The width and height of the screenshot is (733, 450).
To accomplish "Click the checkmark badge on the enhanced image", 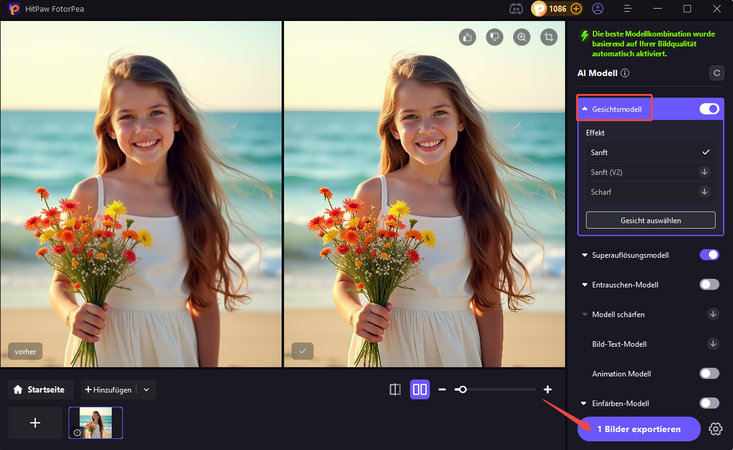I will [x=302, y=351].
